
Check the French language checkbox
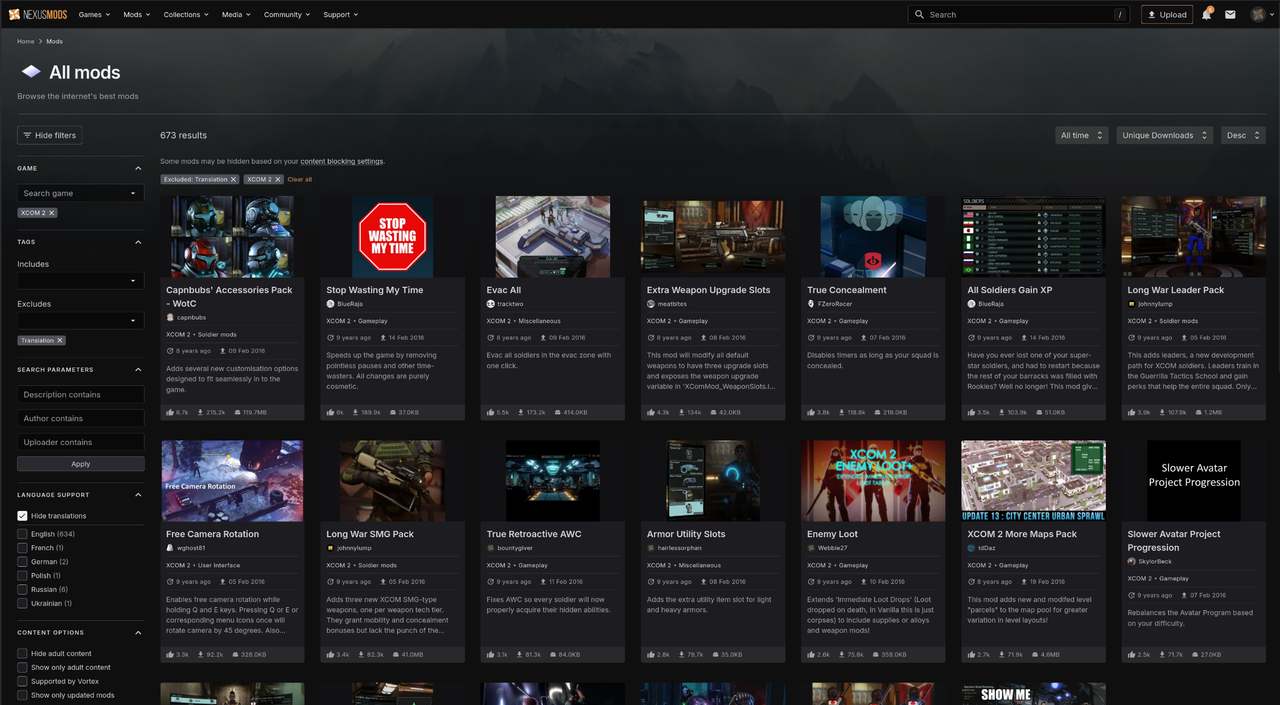point(22,548)
